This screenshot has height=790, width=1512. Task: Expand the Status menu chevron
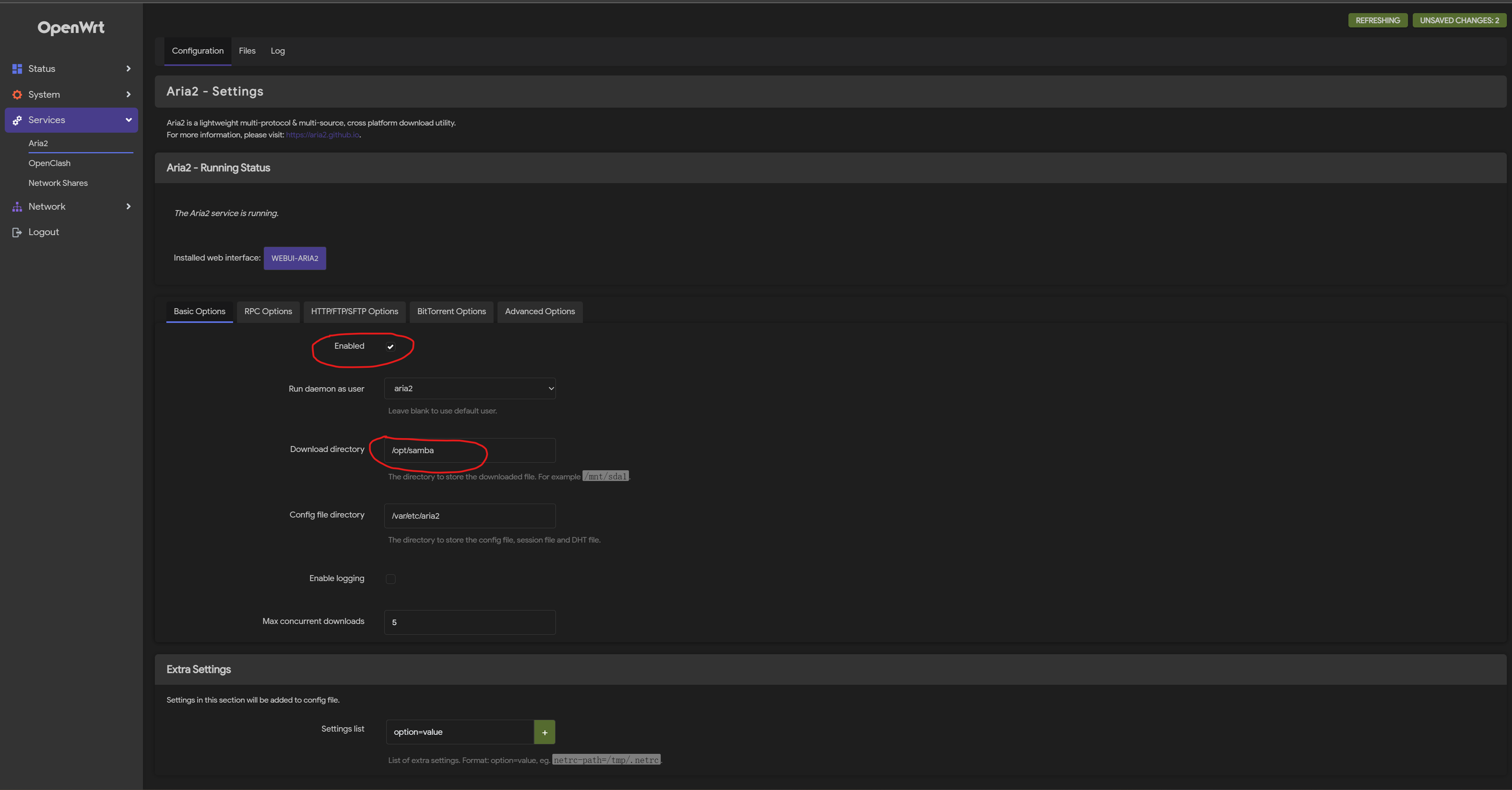point(129,69)
